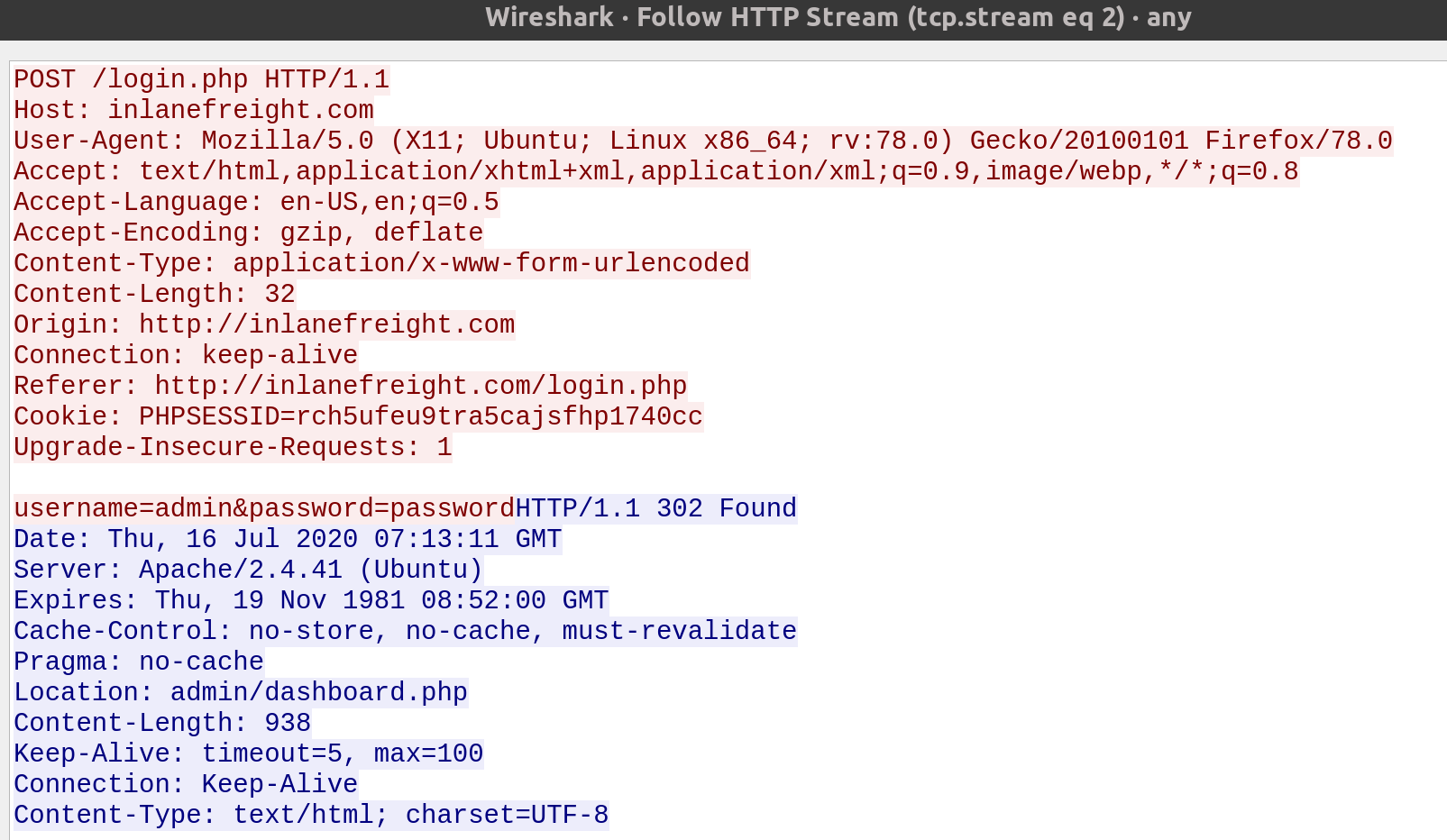This screenshot has width=1447, height=840.
Task: Click the Referer login.php URL
Action: pos(420,386)
